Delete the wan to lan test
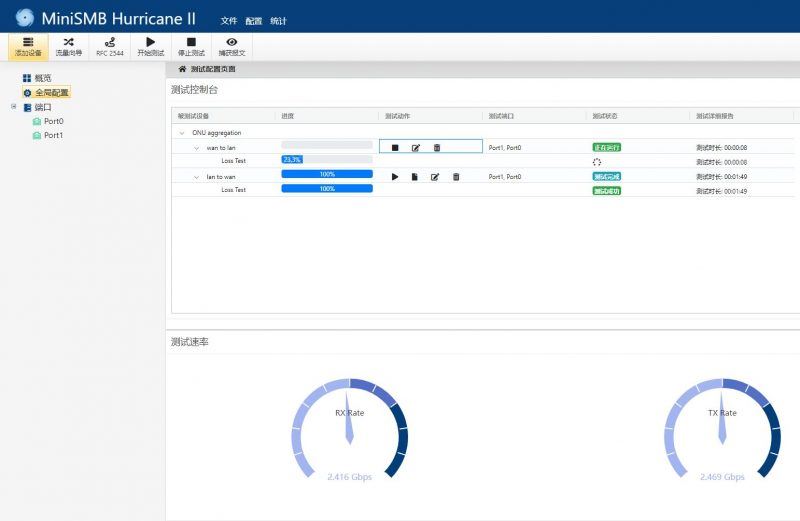The width and height of the screenshot is (800, 521). pos(437,148)
